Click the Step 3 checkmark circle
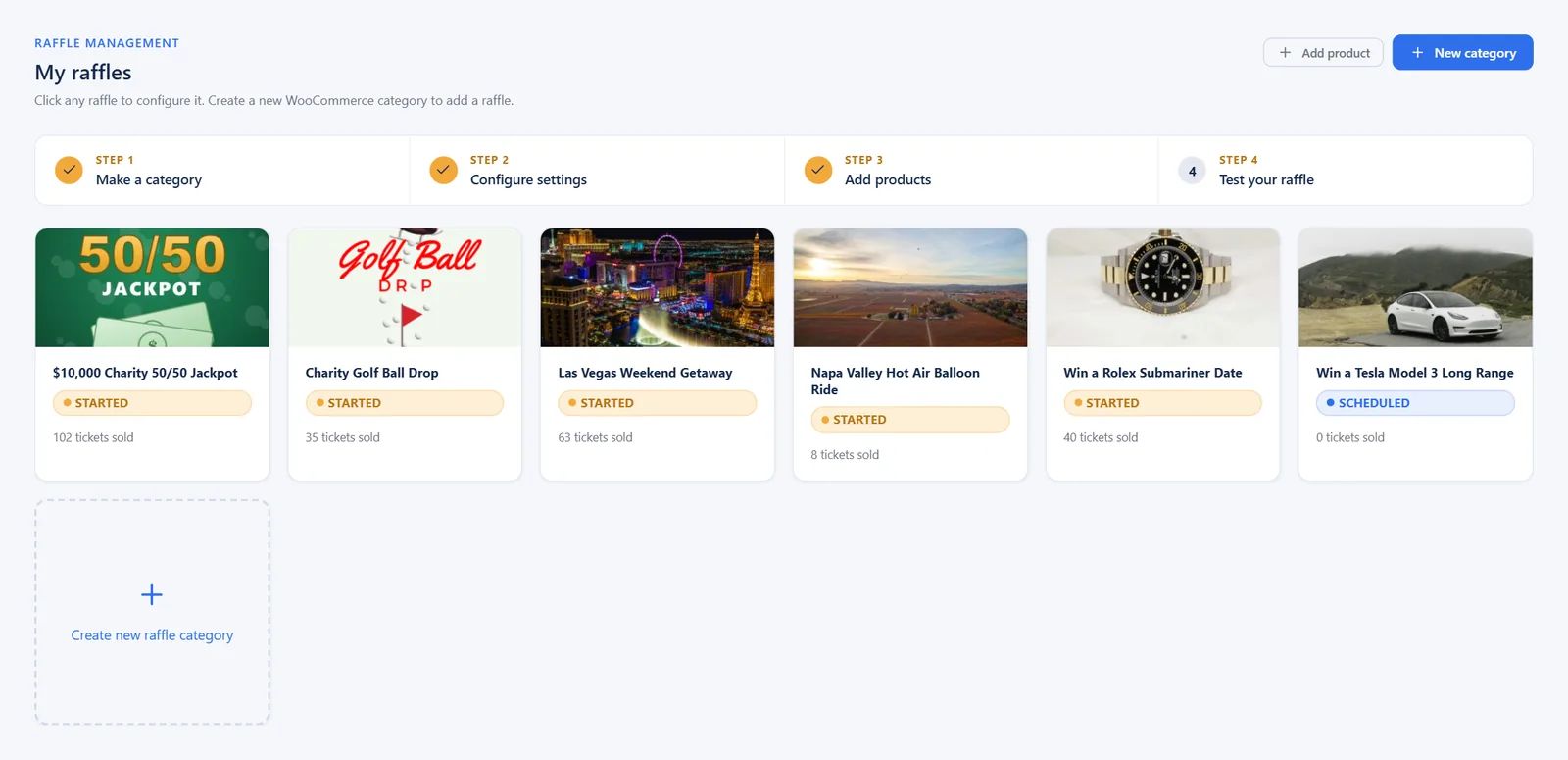Image resolution: width=1568 pixels, height=760 pixels. [818, 171]
